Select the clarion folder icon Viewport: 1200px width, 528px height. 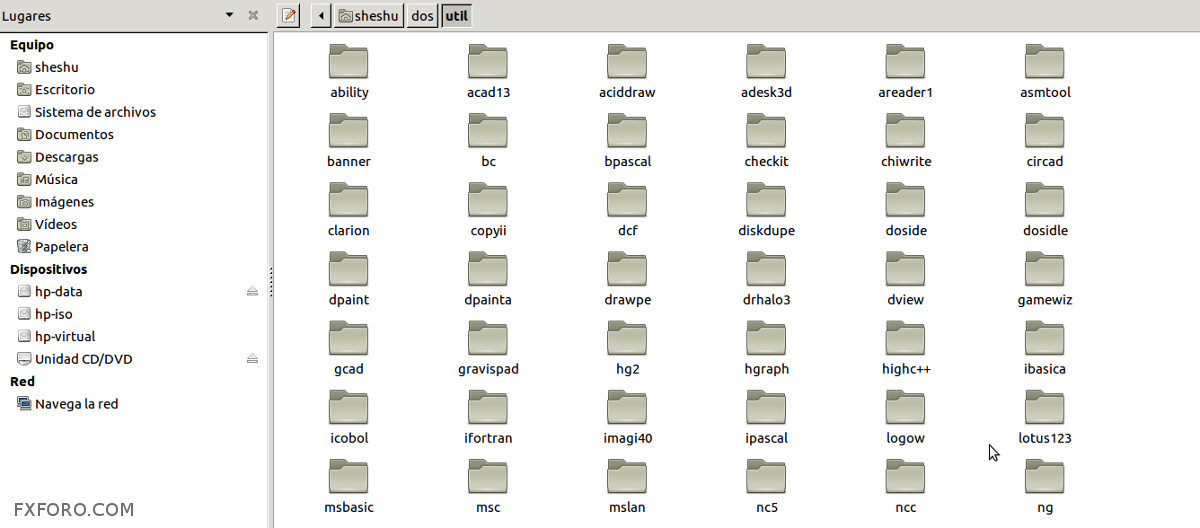pos(349,200)
